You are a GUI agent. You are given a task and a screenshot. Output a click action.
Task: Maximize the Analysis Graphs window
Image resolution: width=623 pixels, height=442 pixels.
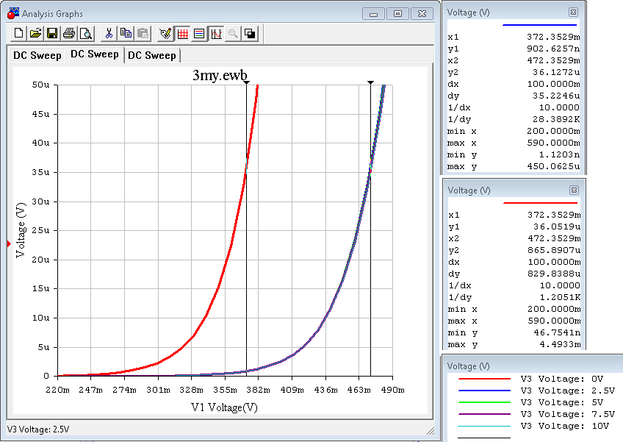coord(398,13)
